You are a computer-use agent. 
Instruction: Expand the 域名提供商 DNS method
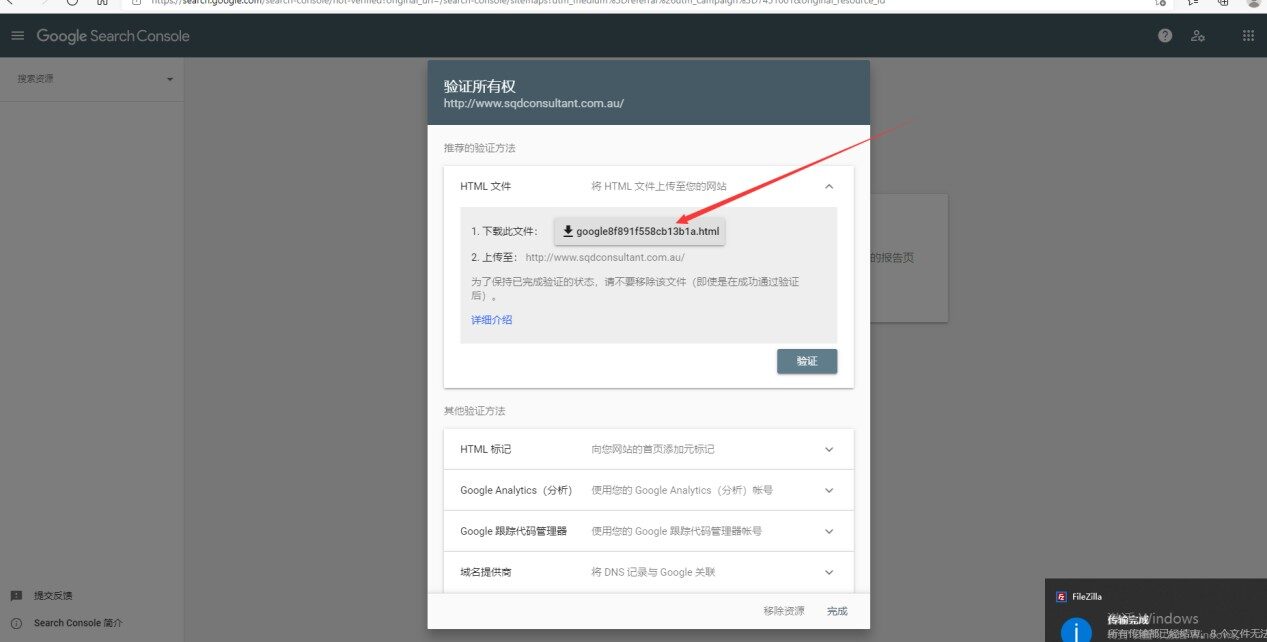pyautogui.click(x=828, y=572)
